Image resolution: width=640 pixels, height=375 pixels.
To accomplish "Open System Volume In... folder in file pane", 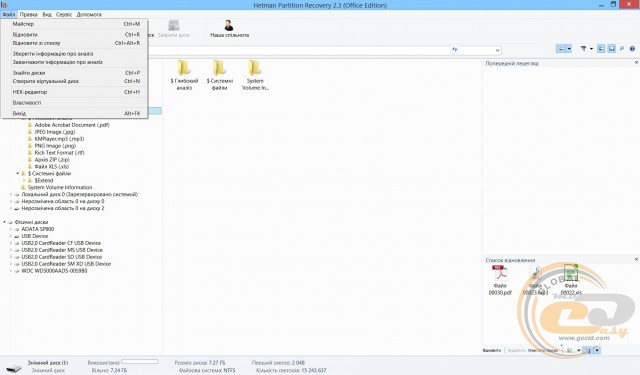I will (255, 75).
